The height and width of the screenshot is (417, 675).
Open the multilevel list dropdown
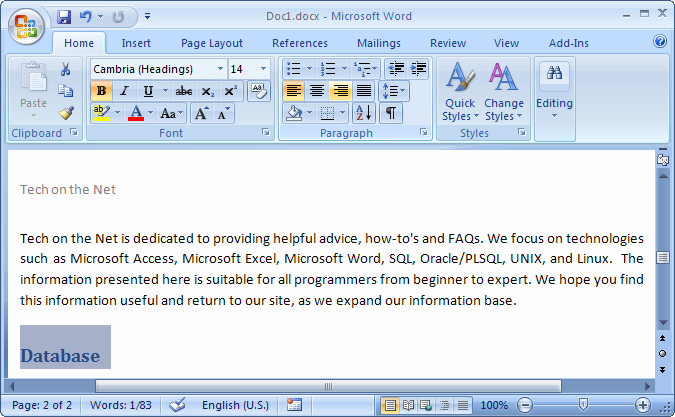point(365,68)
